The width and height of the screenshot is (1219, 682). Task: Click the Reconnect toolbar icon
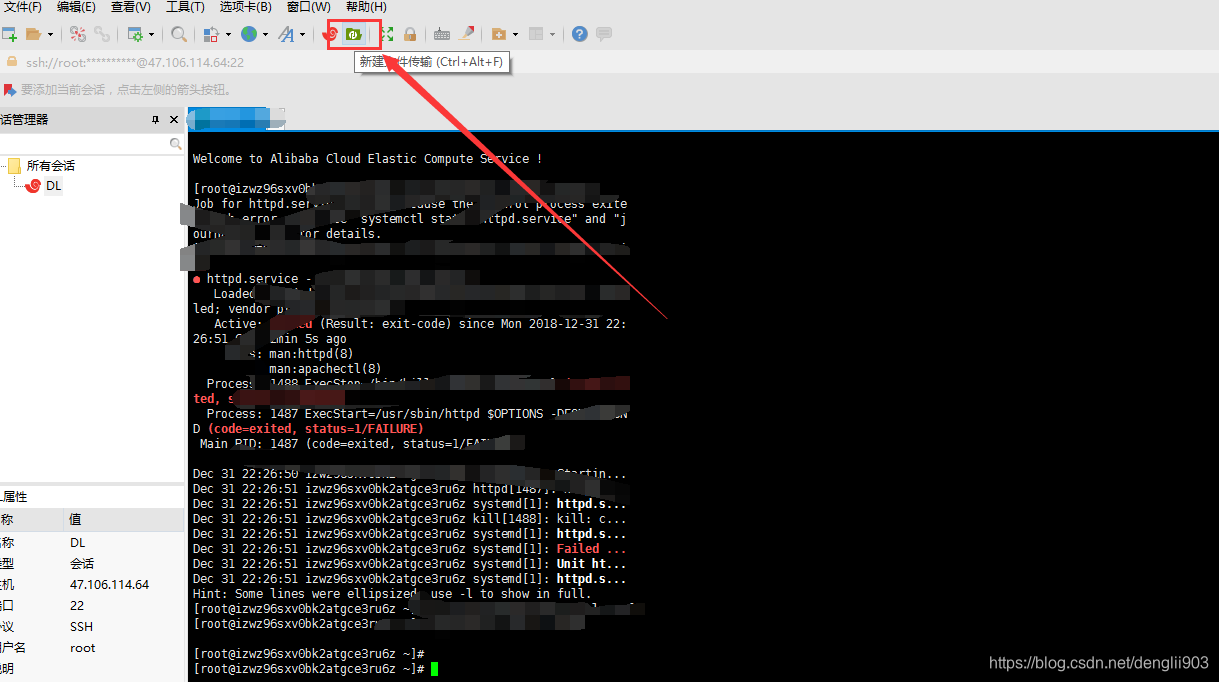tap(102, 34)
